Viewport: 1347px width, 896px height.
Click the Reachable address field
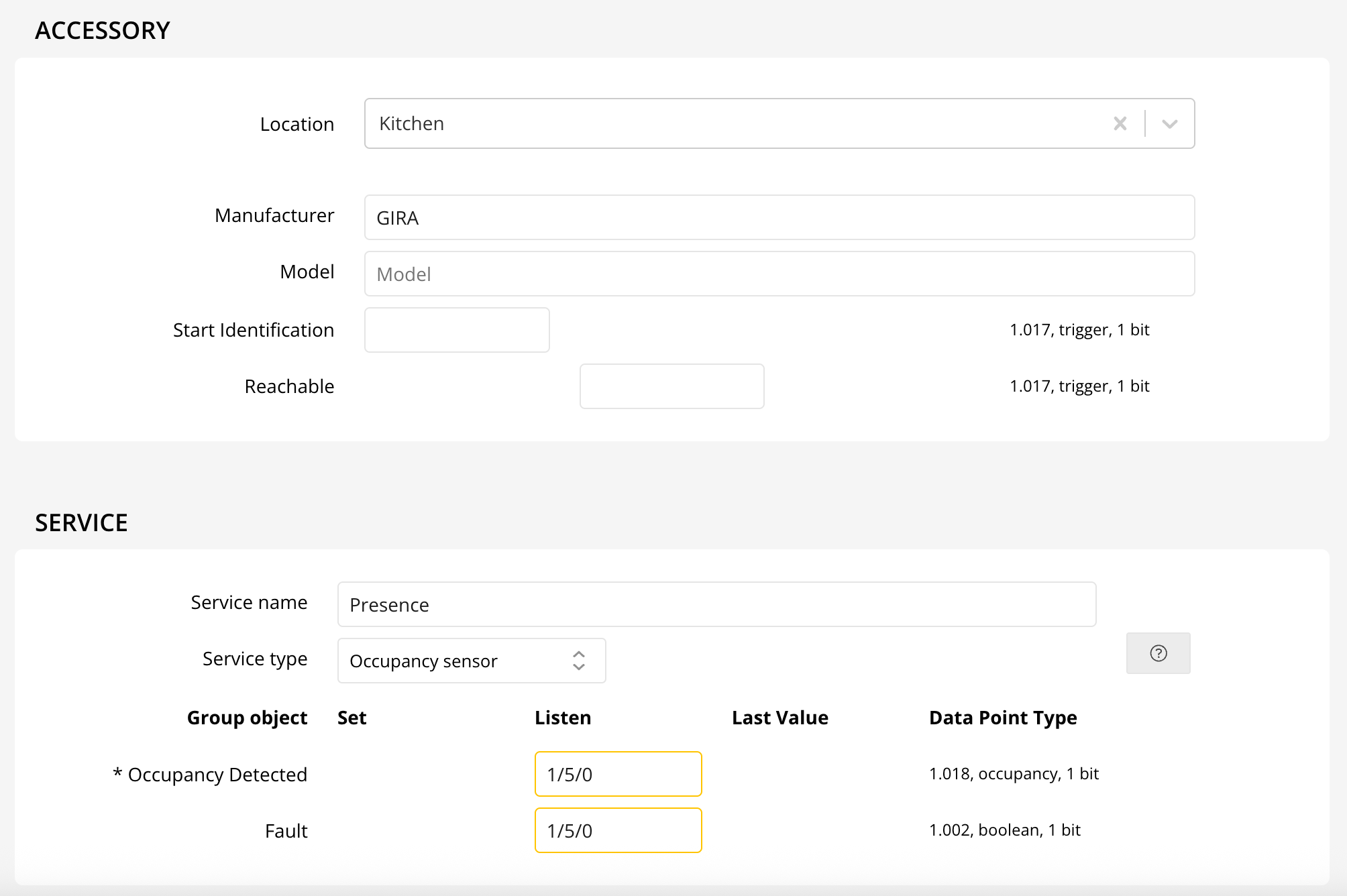[671, 386]
